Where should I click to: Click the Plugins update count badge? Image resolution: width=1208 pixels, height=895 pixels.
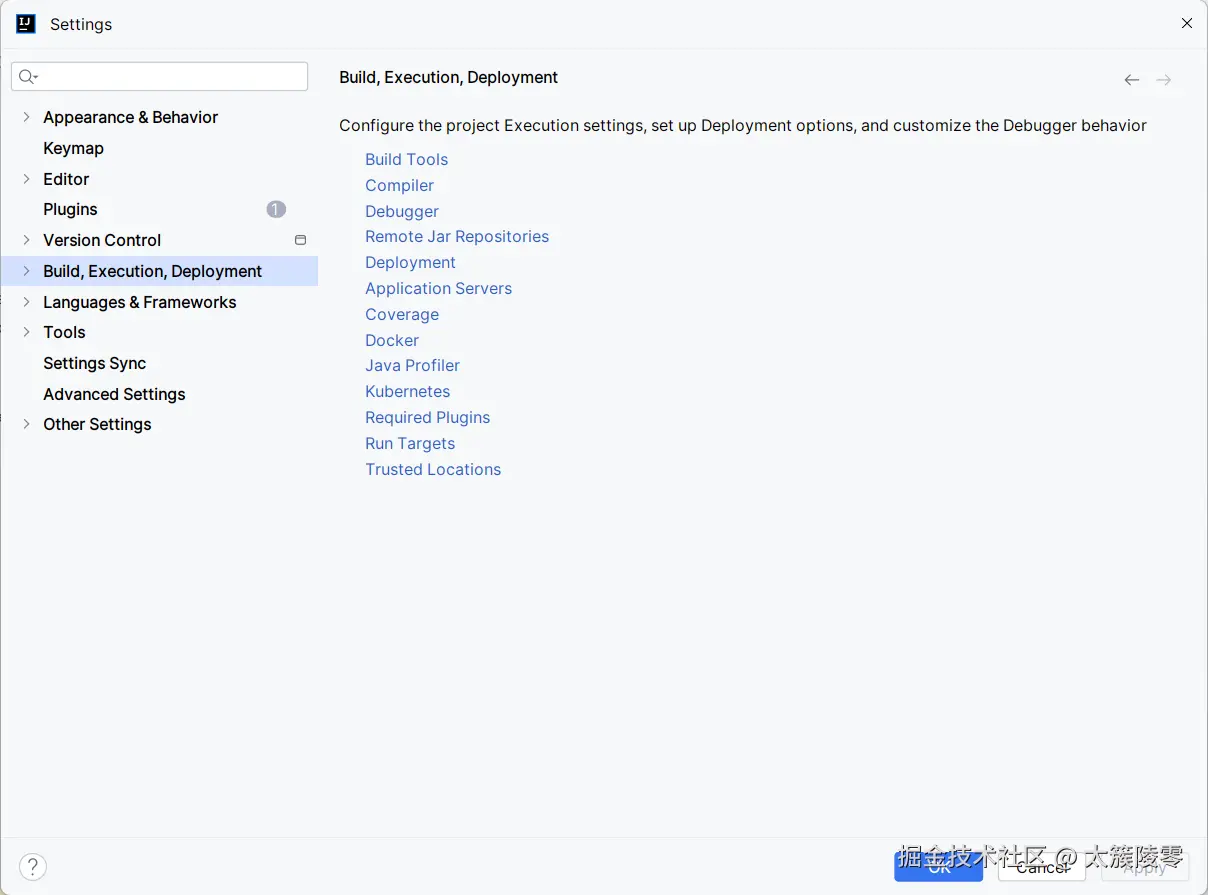tap(276, 209)
